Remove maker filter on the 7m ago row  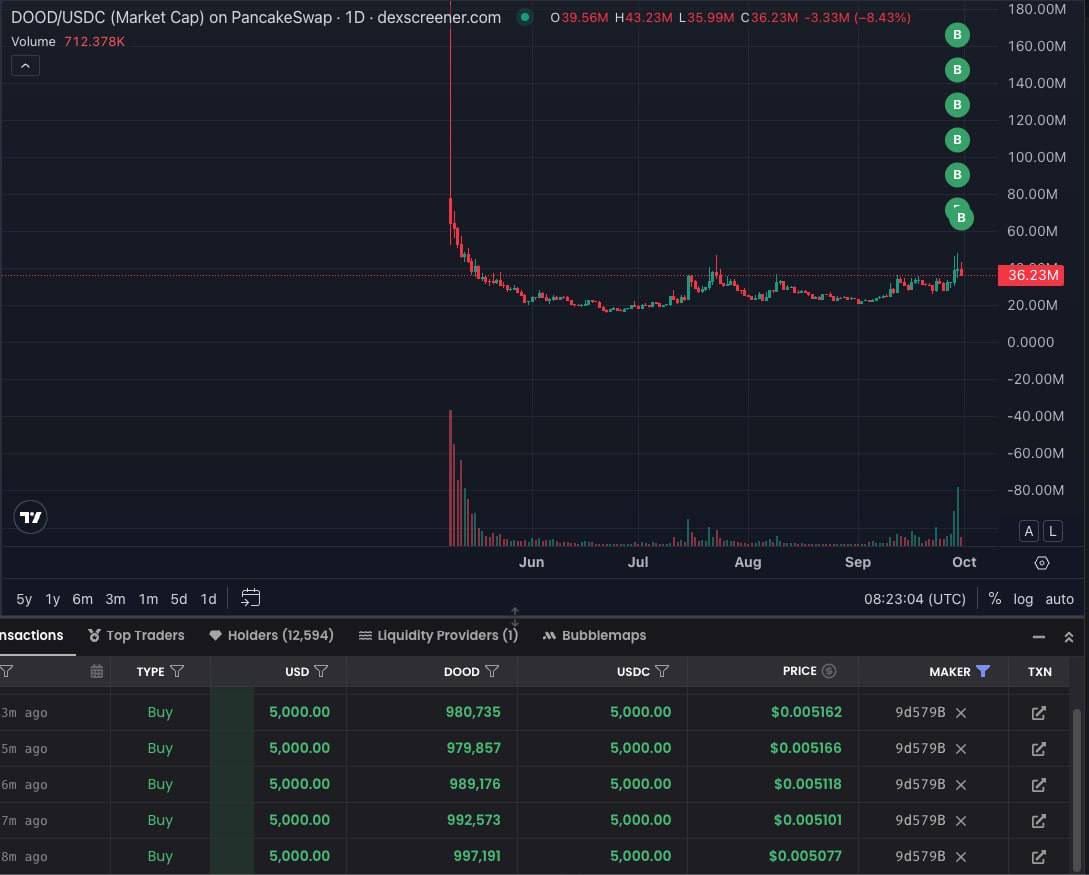961,821
